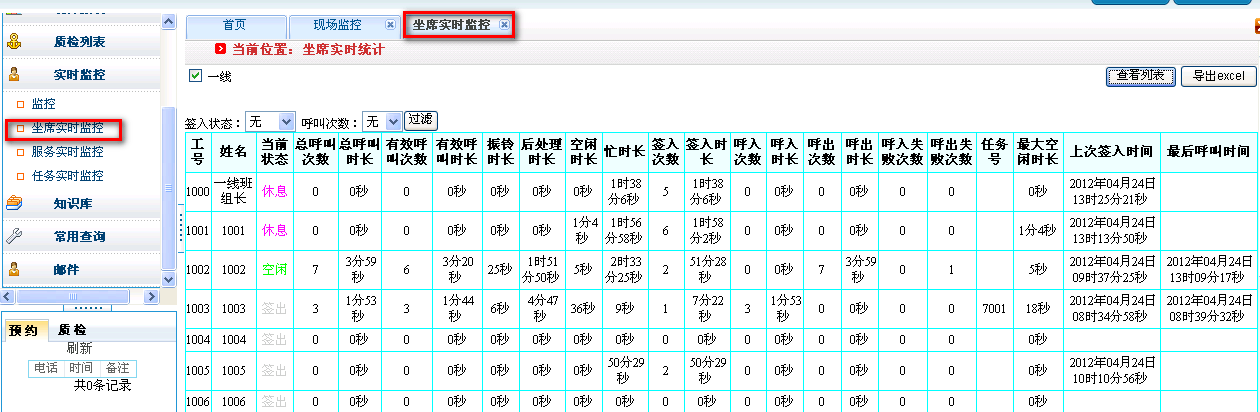Click the 邮件 person icon
Screen dimensions: 1260x412
(14, 269)
